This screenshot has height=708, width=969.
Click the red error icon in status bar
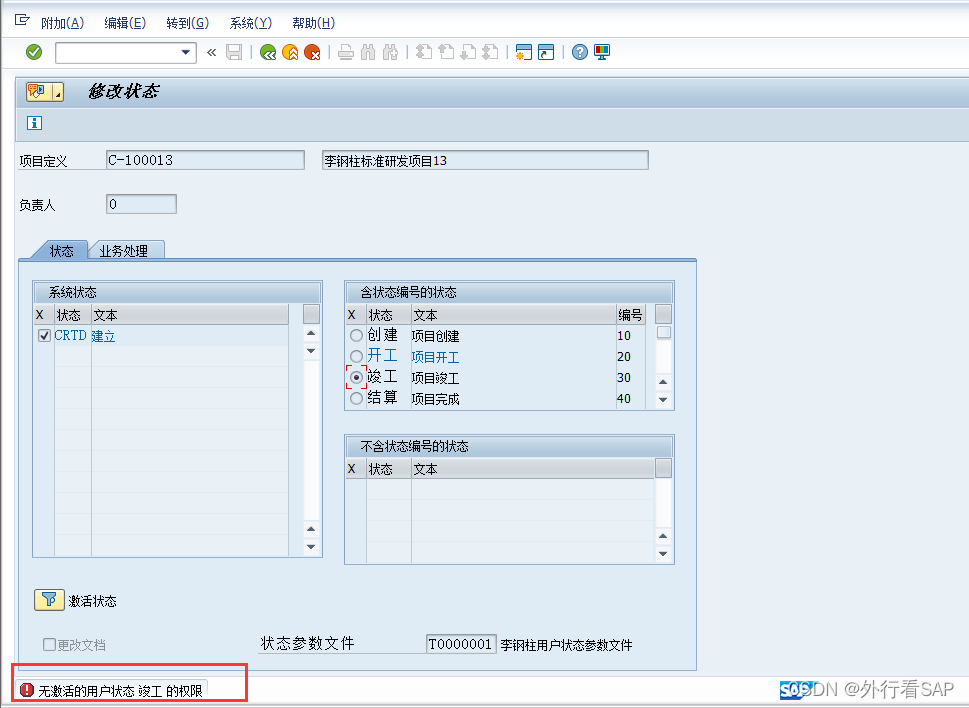tap(27, 690)
